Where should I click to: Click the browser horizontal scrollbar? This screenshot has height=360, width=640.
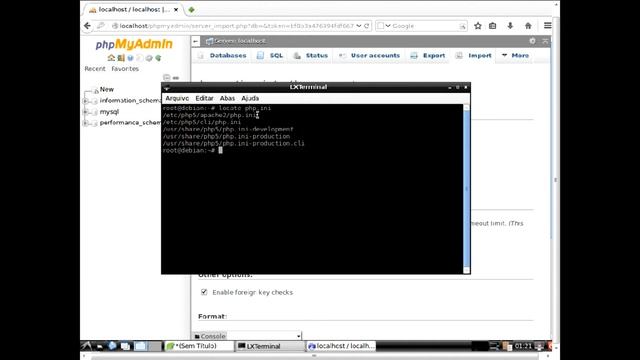(314, 357)
